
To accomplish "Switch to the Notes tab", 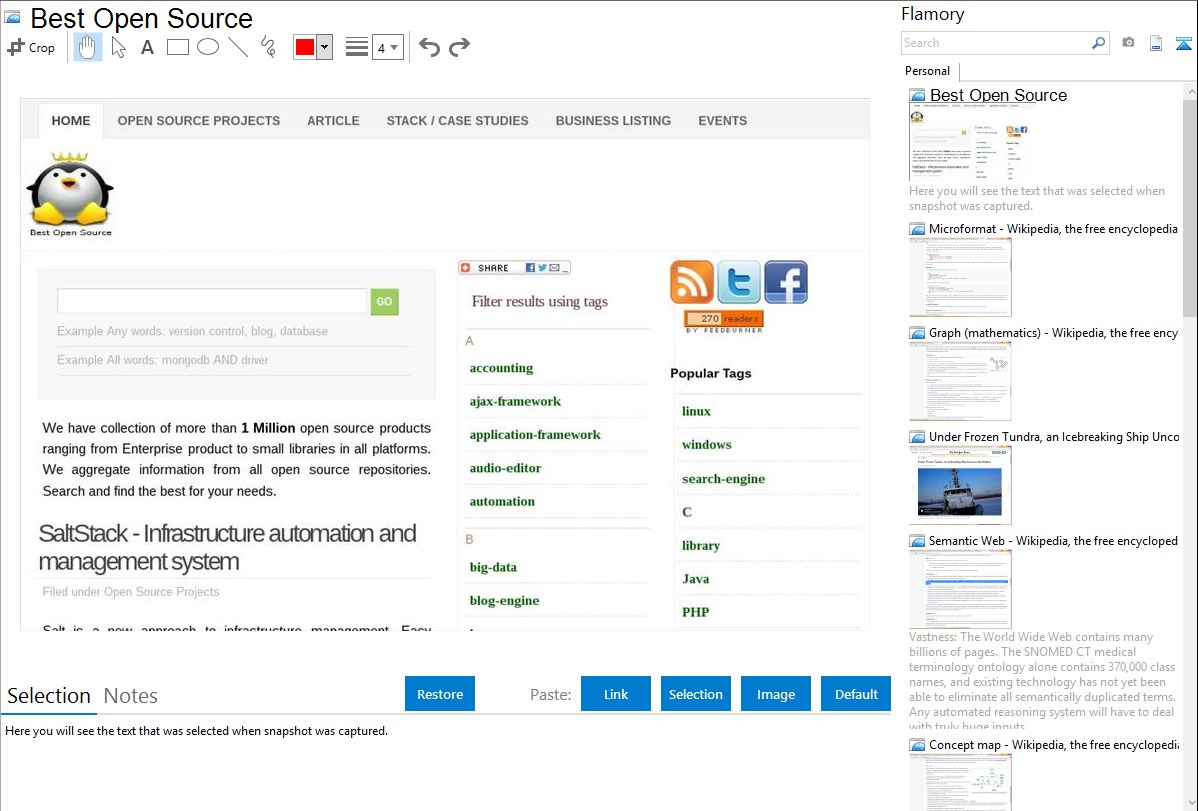I will pyautogui.click(x=131, y=696).
